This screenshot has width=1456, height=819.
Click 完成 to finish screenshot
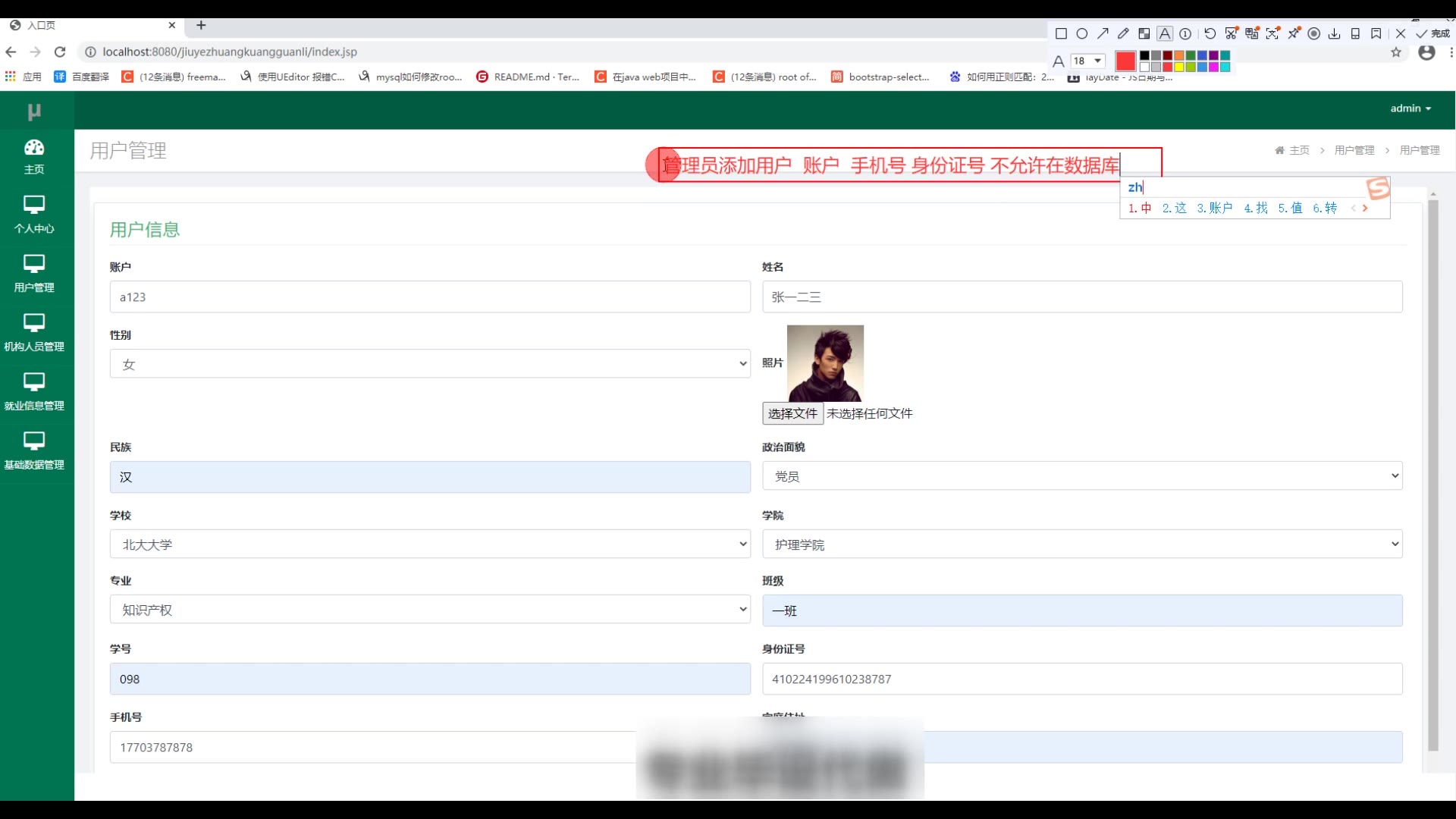(x=1432, y=33)
